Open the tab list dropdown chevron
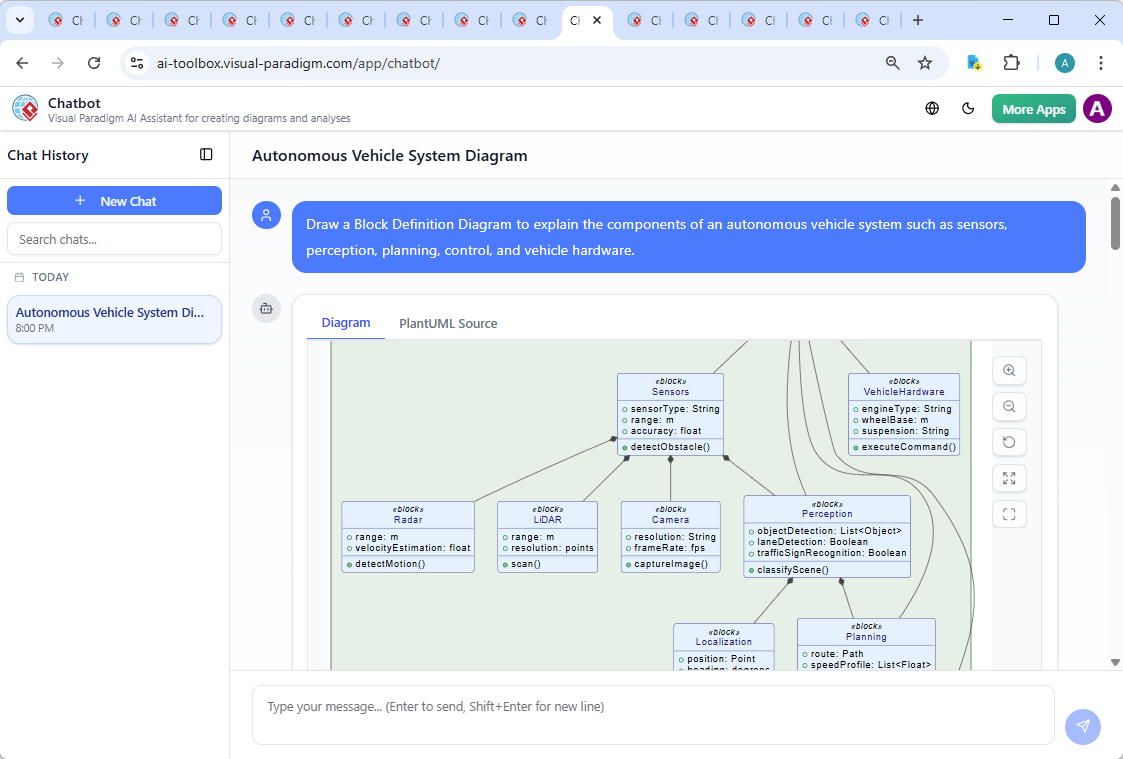1123x759 pixels. tap(19, 19)
